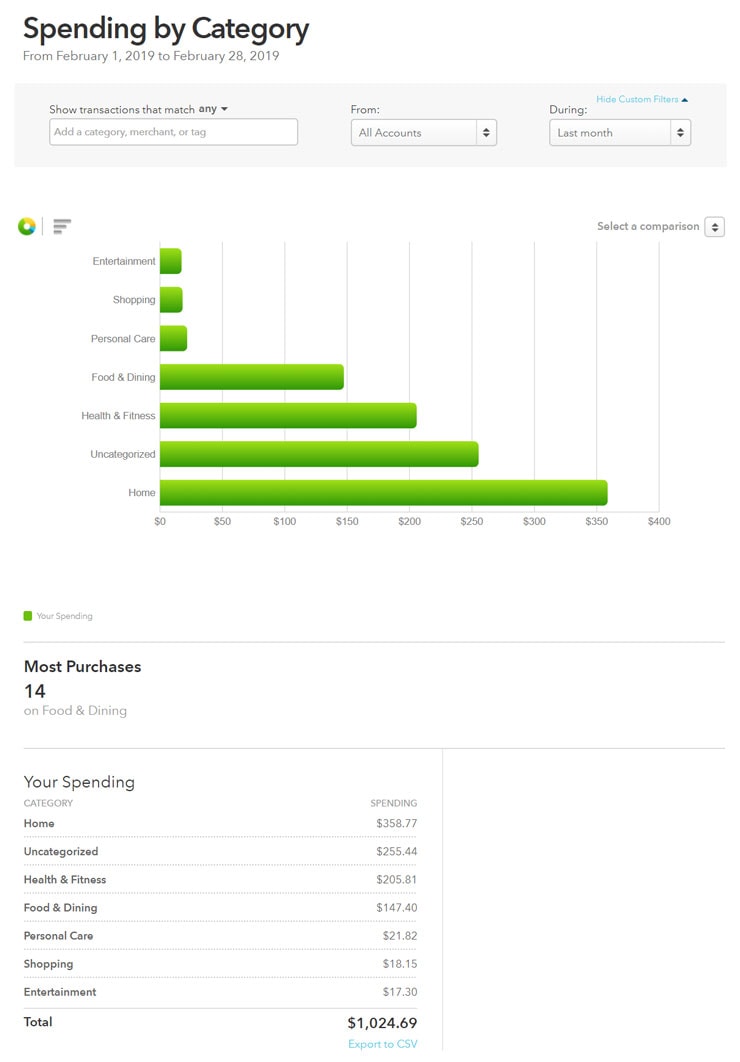Click the Personal Care bar in chart
The height and width of the screenshot is (1062, 740).
point(173,339)
